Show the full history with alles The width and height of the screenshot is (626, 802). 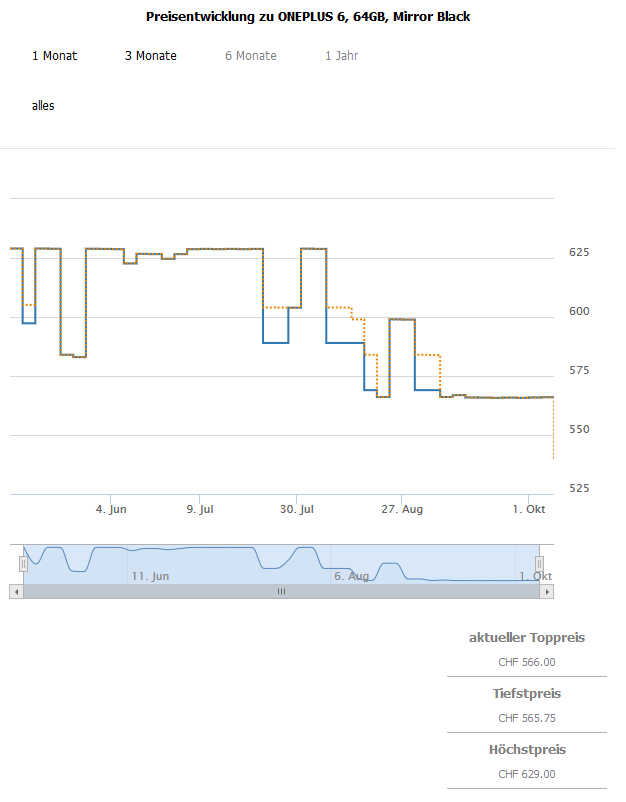pos(43,106)
